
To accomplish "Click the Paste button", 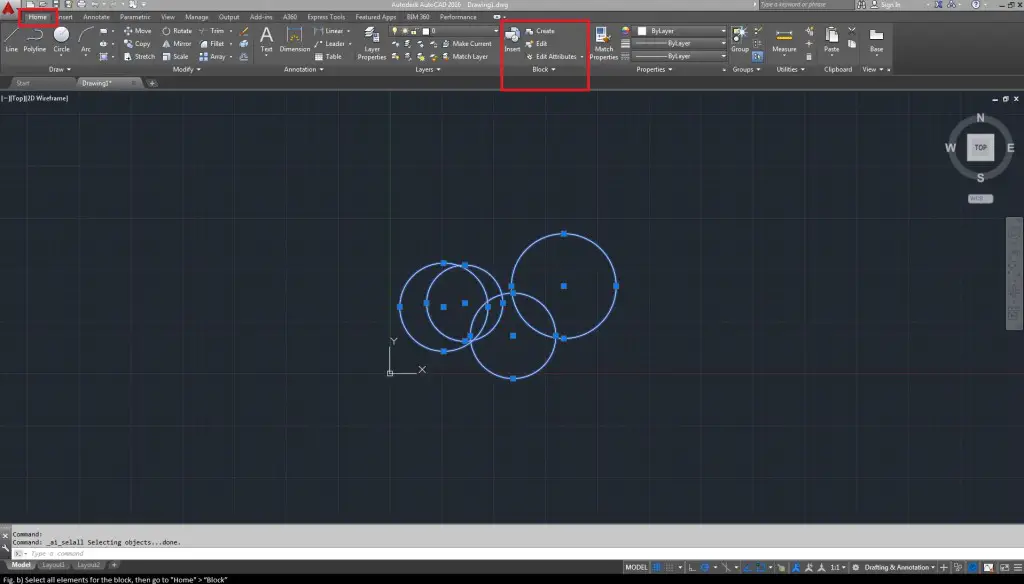I will tap(831, 39).
